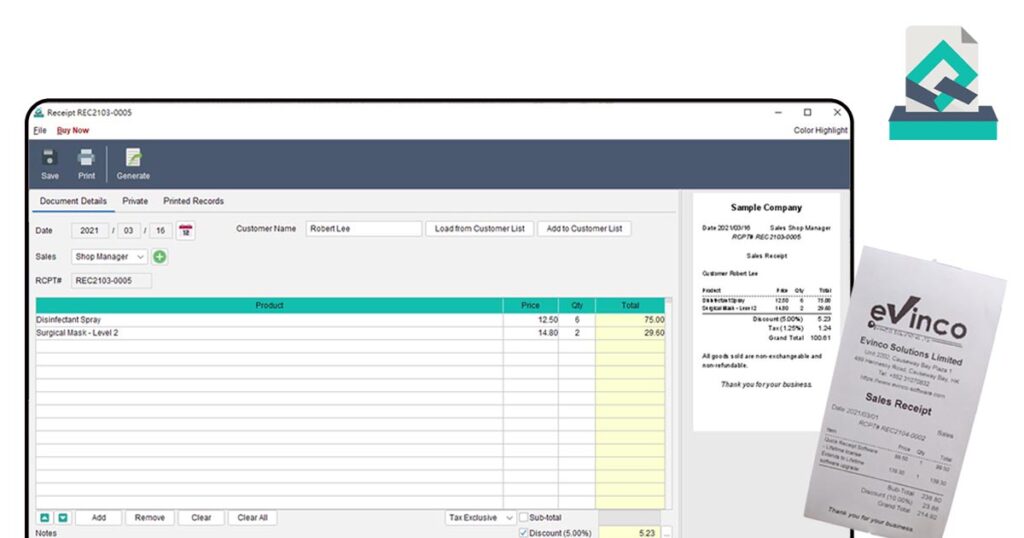1024x538 pixels.
Task: Click the Customer Name input field
Action: (x=363, y=229)
